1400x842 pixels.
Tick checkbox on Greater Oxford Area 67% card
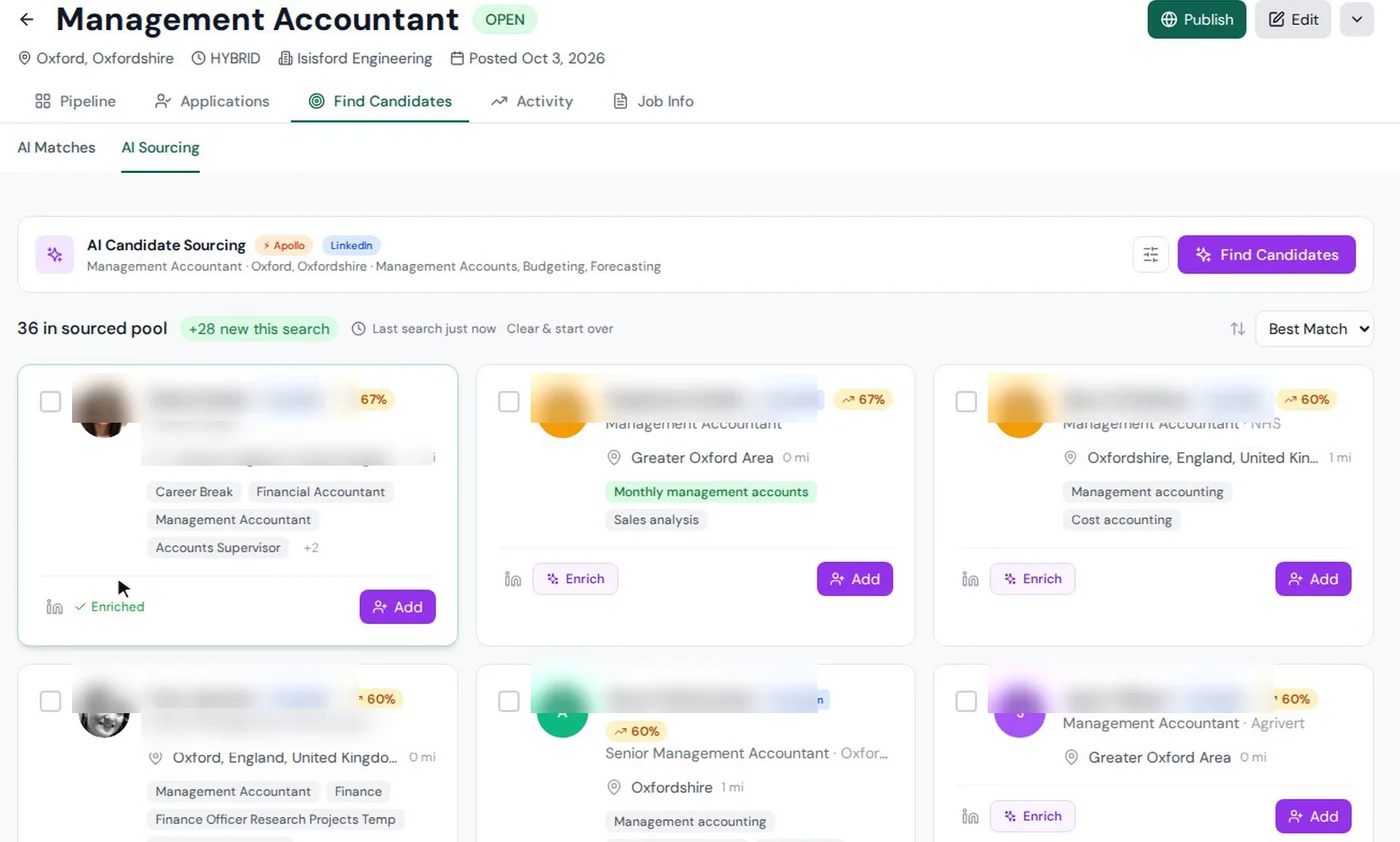[509, 402]
